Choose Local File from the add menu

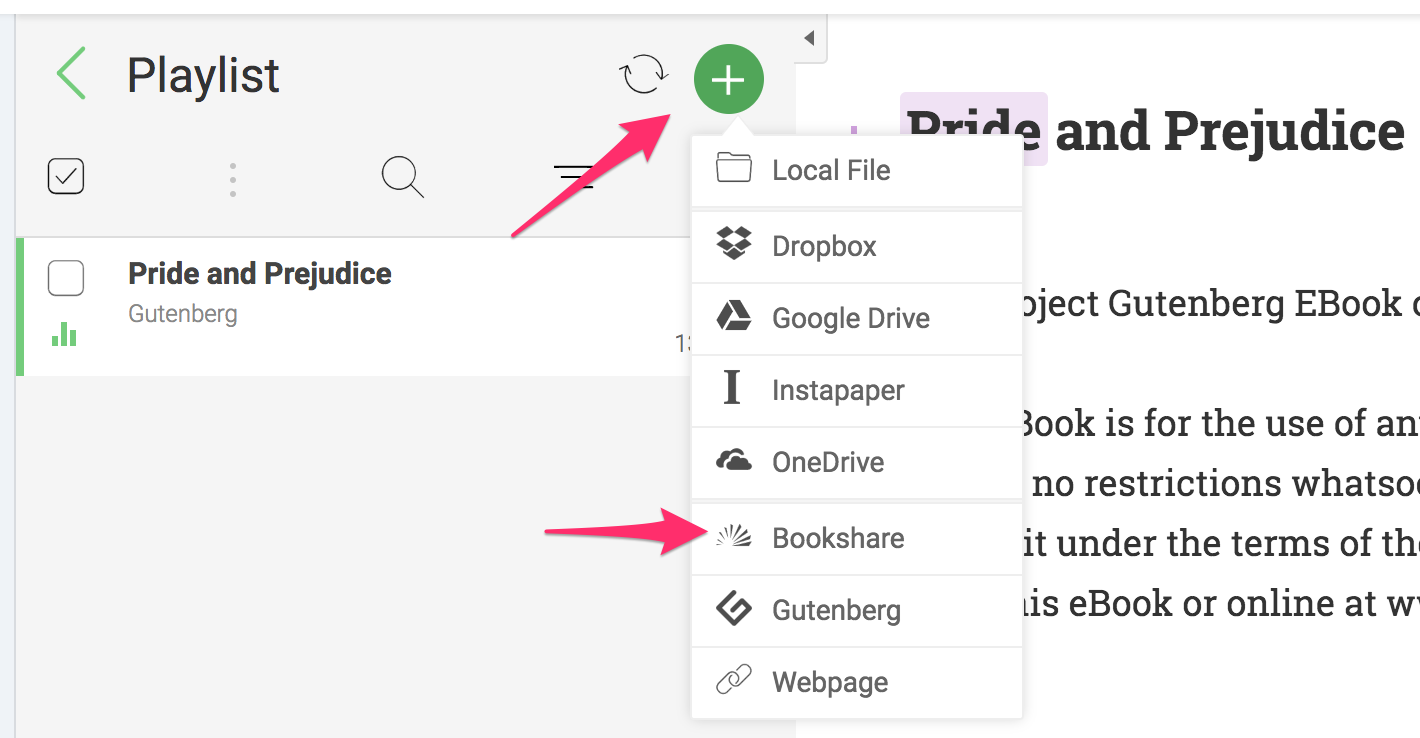857,170
